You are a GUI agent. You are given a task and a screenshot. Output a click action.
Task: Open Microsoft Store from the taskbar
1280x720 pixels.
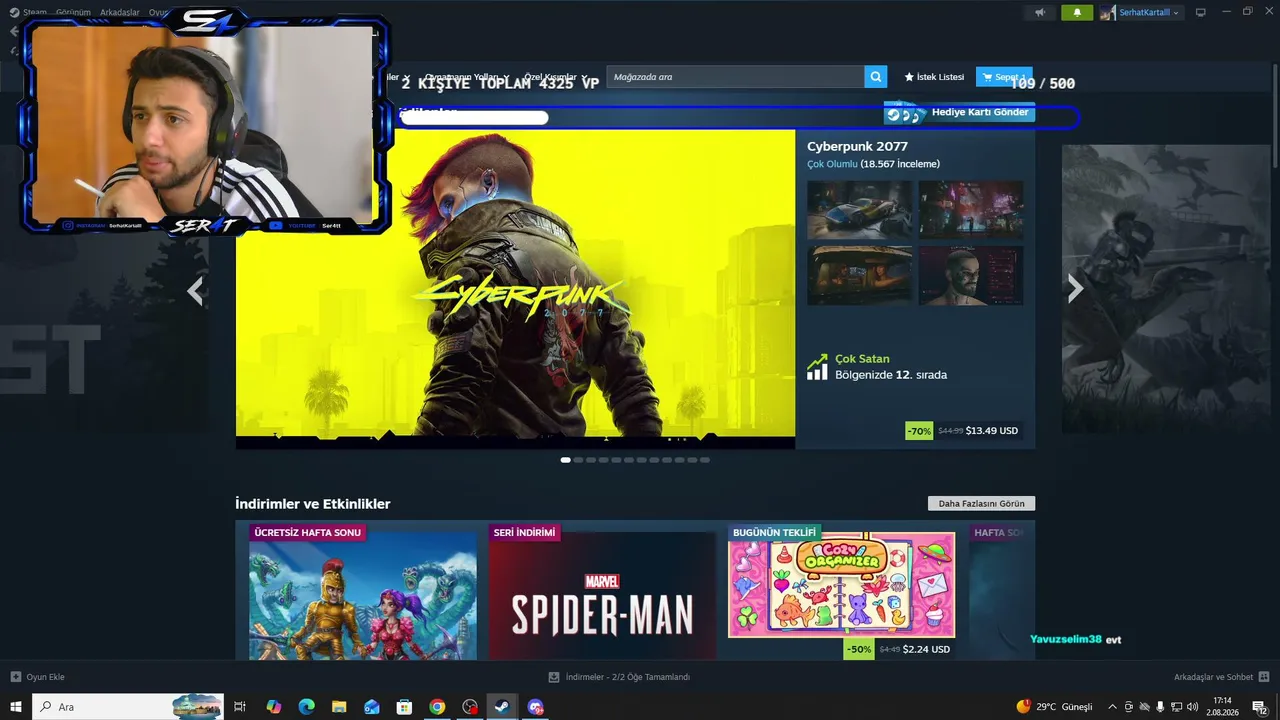point(404,707)
